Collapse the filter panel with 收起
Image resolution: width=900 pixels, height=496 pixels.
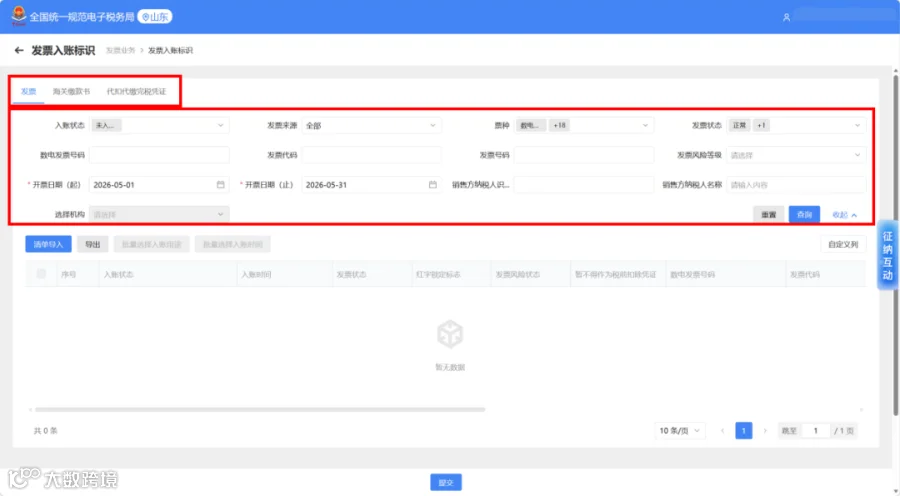click(x=845, y=215)
